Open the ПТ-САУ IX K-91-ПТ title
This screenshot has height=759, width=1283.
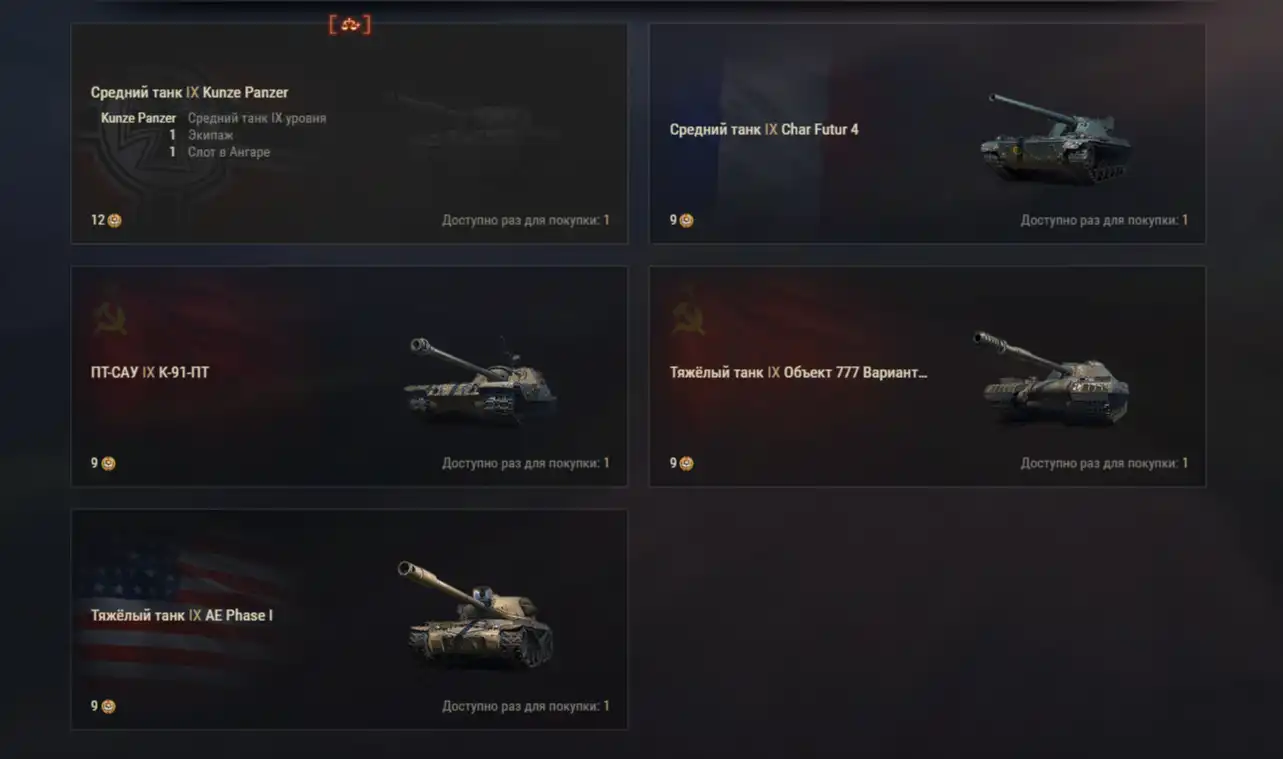[150, 372]
